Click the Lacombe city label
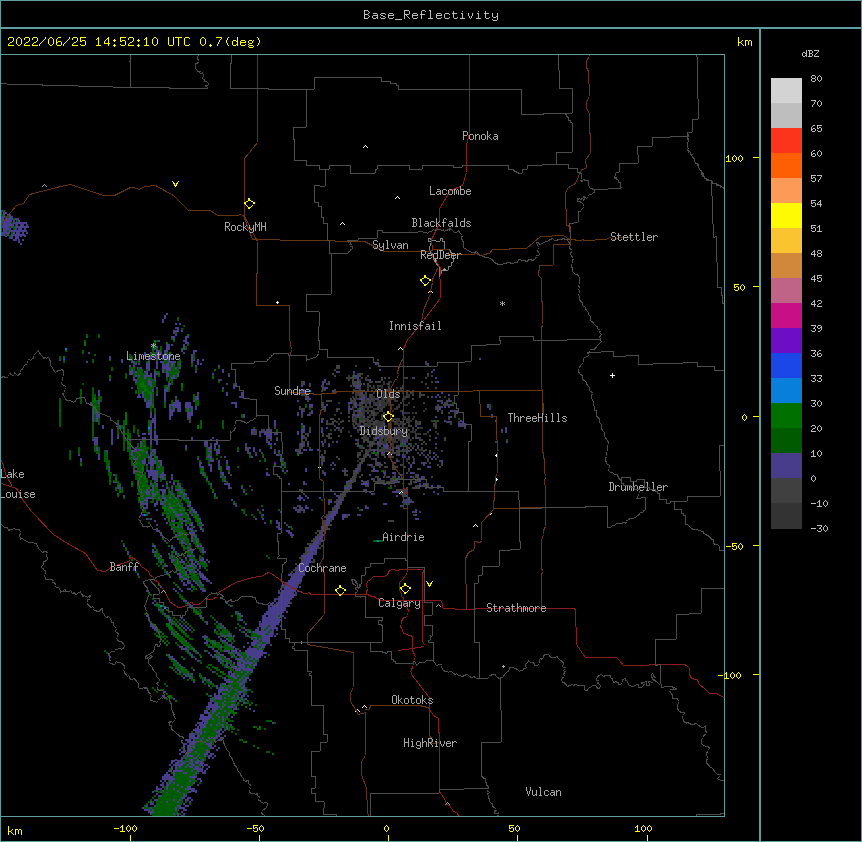This screenshot has height=842, width=862. 450,191
